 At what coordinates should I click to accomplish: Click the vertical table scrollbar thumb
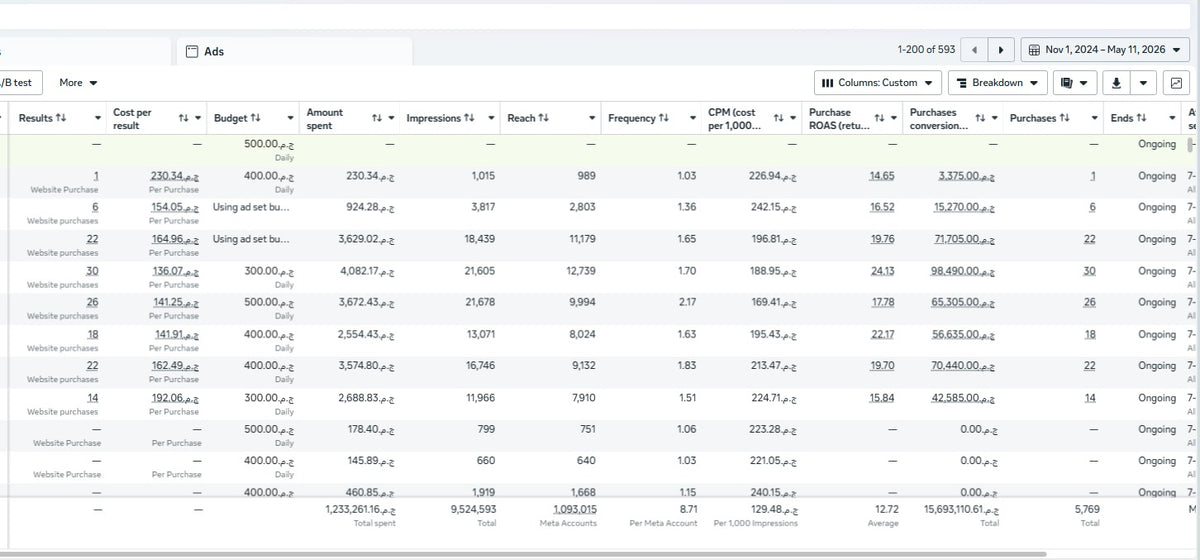pos(1190,145)
